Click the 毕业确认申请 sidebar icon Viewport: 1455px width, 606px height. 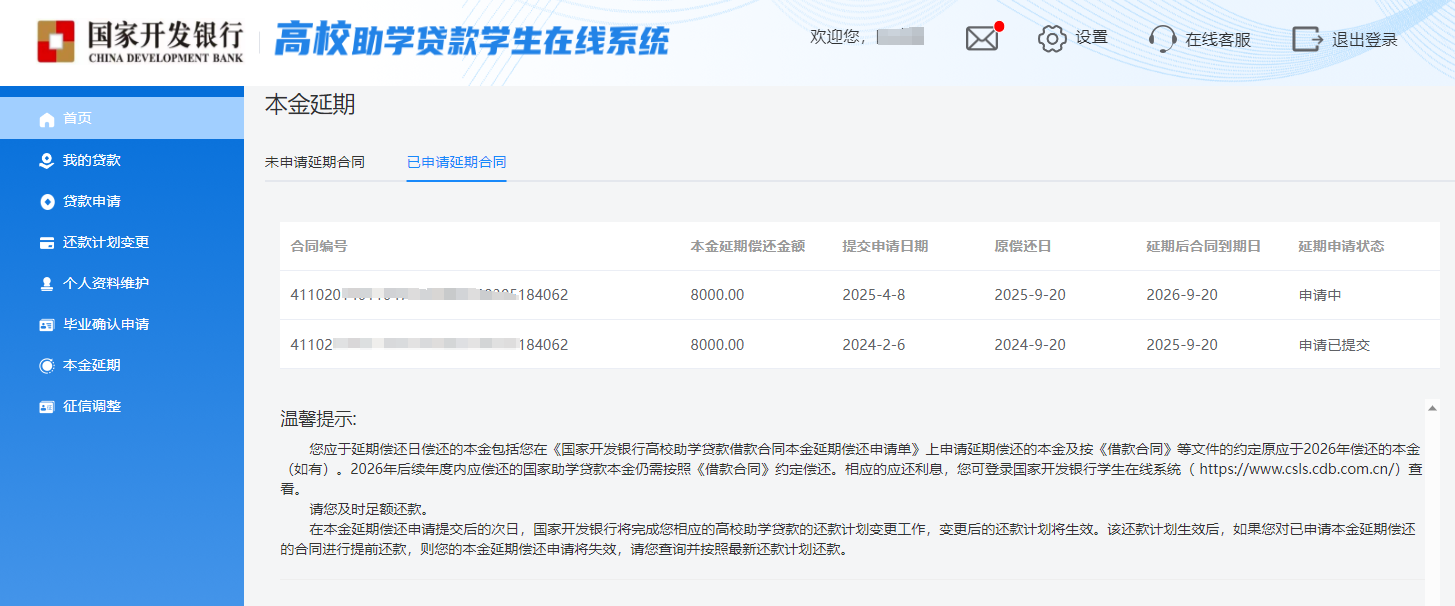click(46, 325)
